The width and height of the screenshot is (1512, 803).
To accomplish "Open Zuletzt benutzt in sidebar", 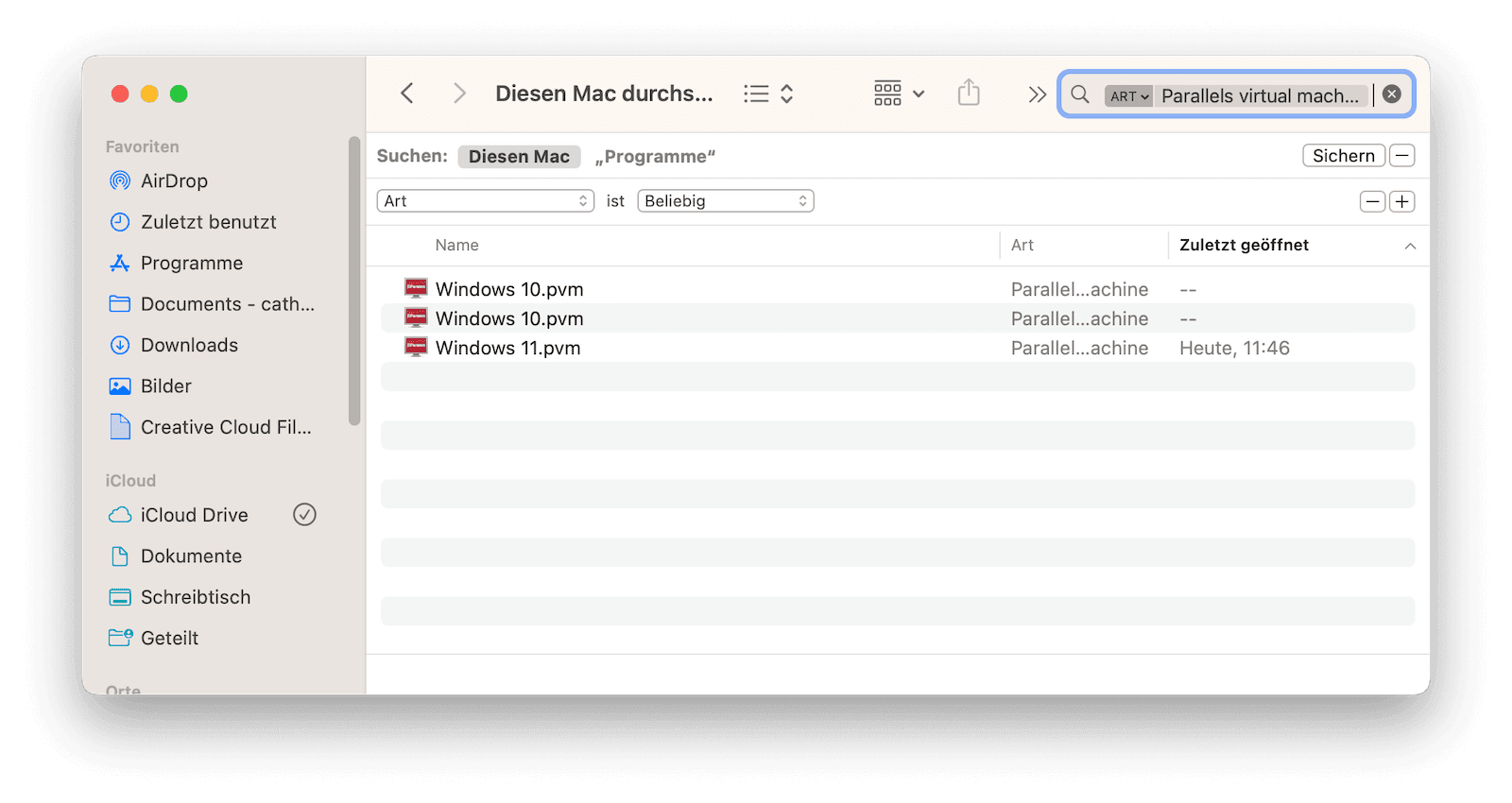I will 209,222.
